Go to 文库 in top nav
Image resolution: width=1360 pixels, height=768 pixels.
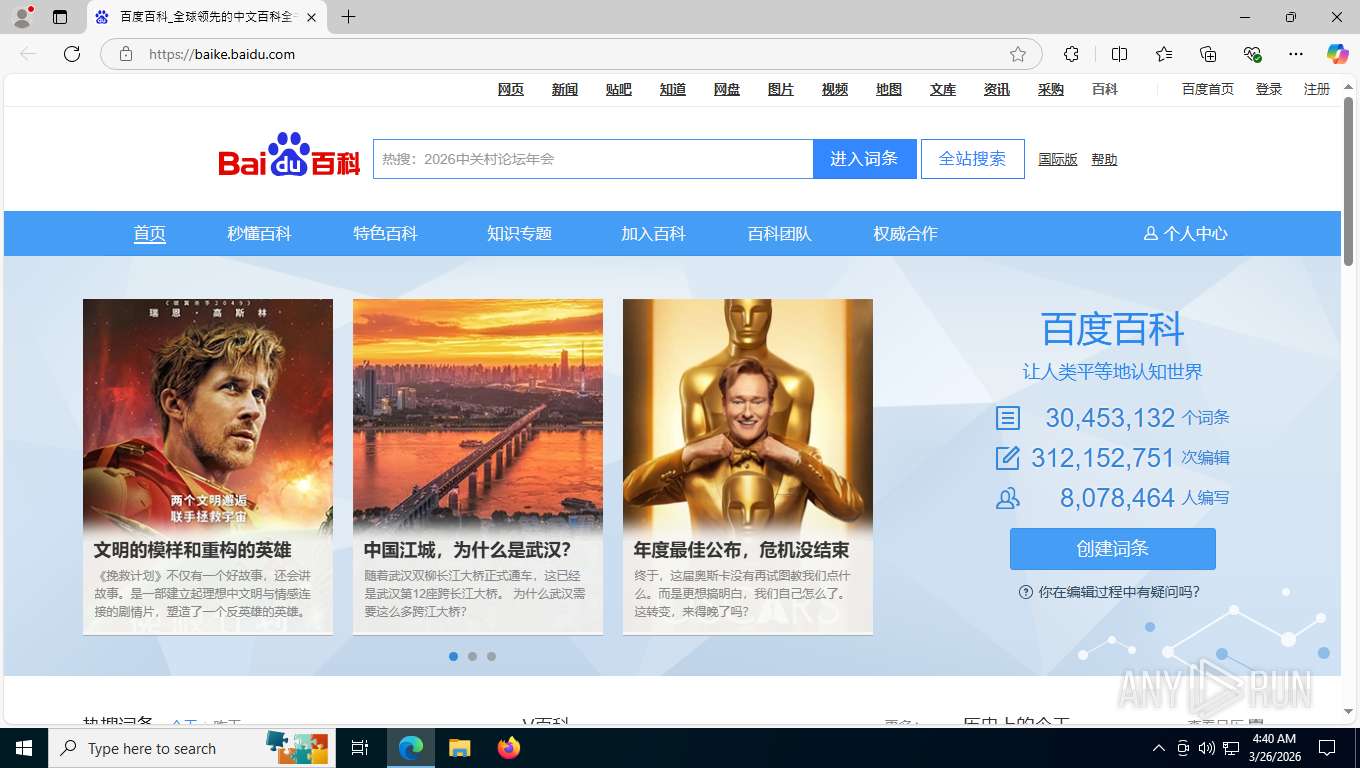tap(943, 89)
